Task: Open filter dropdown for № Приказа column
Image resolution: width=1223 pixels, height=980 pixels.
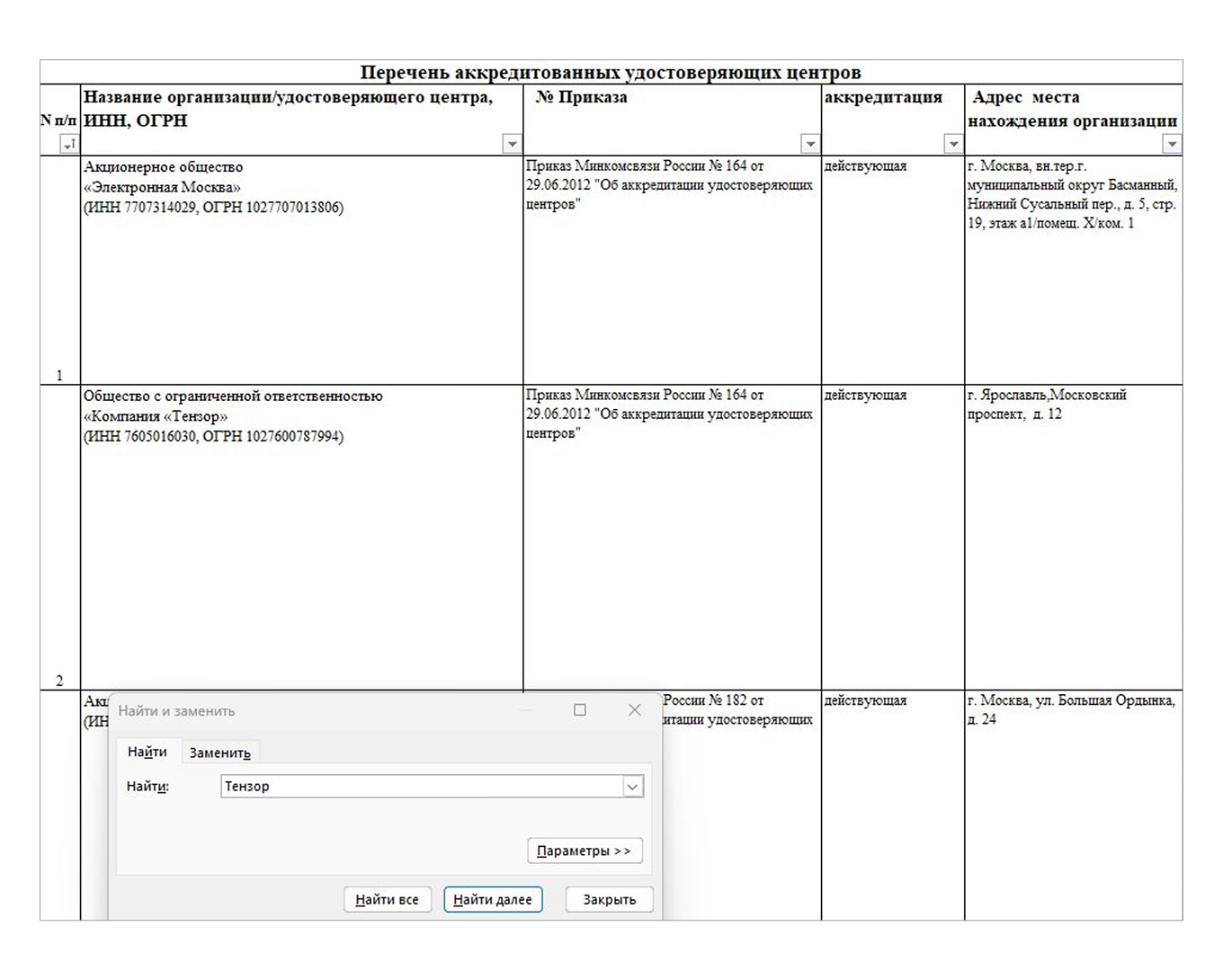Action: pos(810,144)
